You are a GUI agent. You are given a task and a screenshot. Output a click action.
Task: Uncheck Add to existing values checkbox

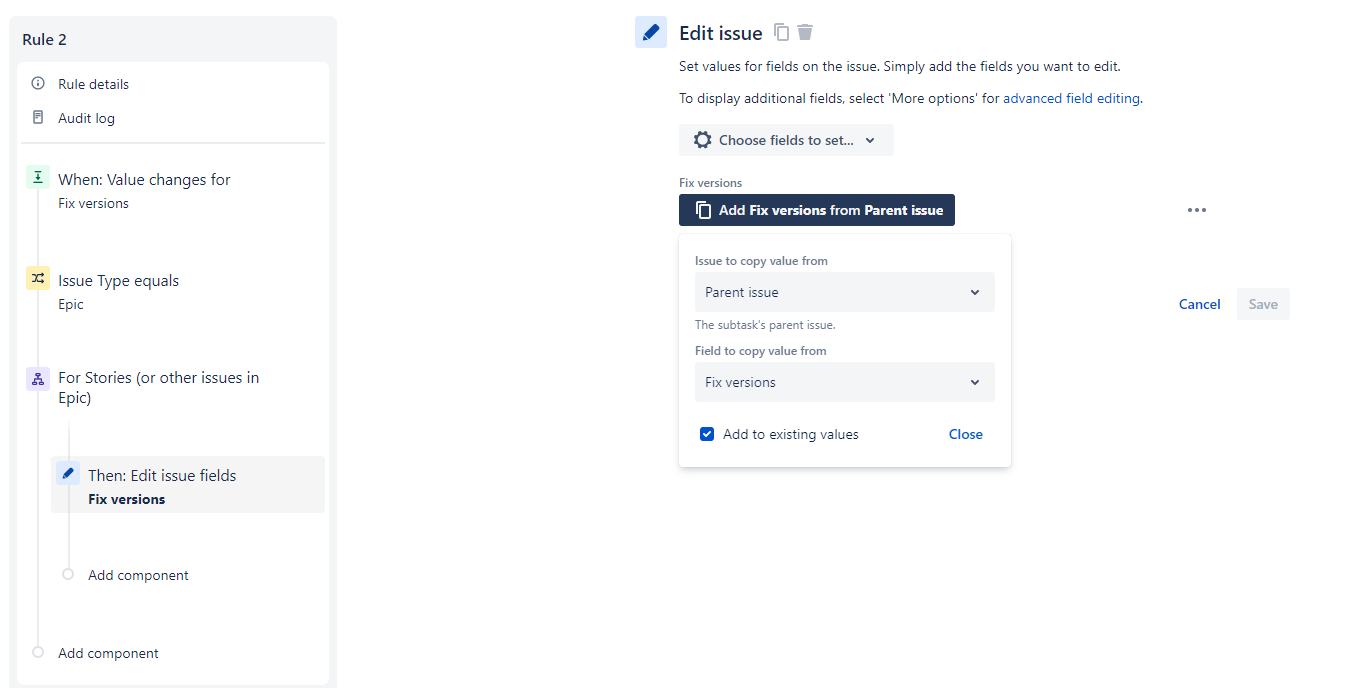pos(707,434)
